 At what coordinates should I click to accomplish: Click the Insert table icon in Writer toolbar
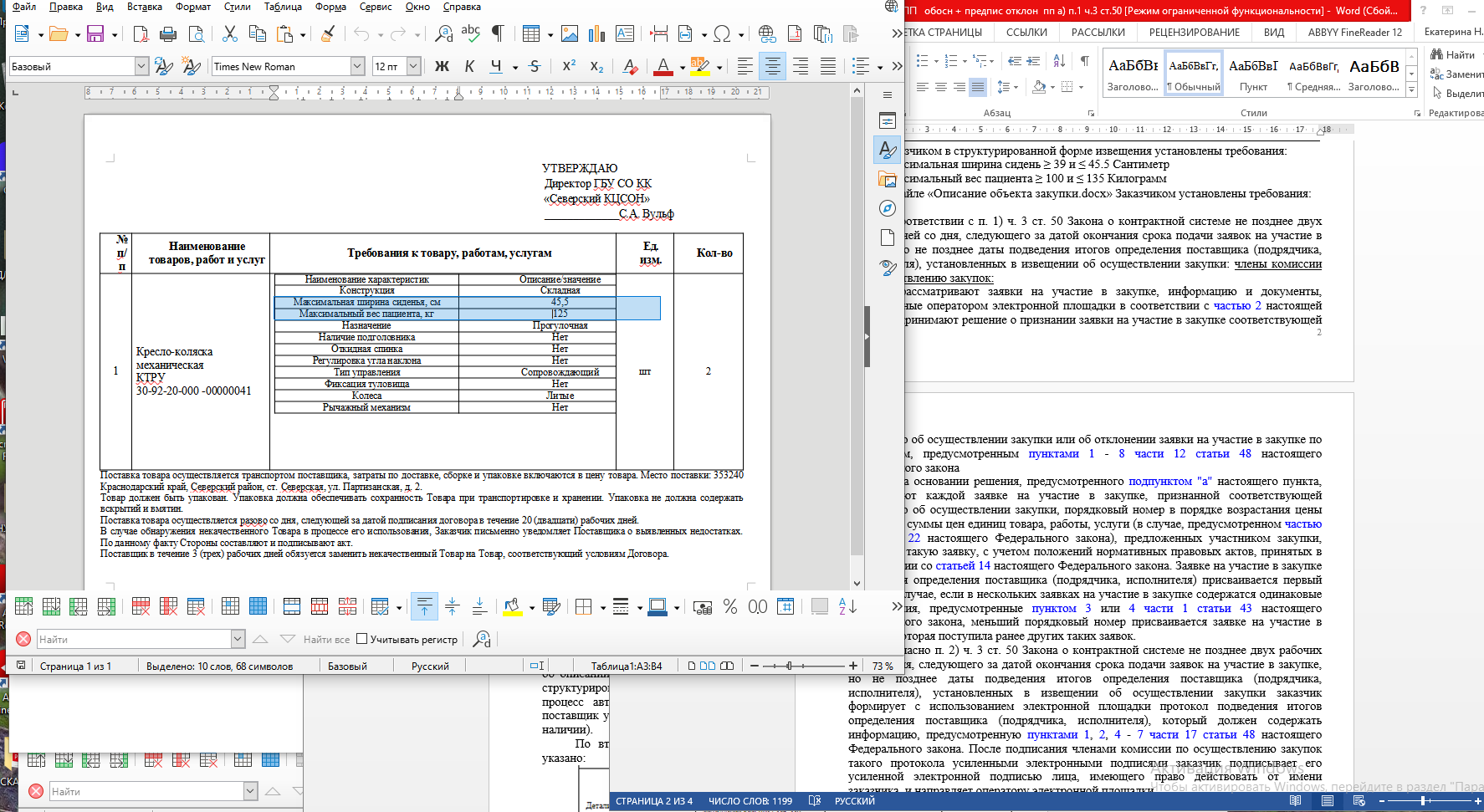[531, 34]
